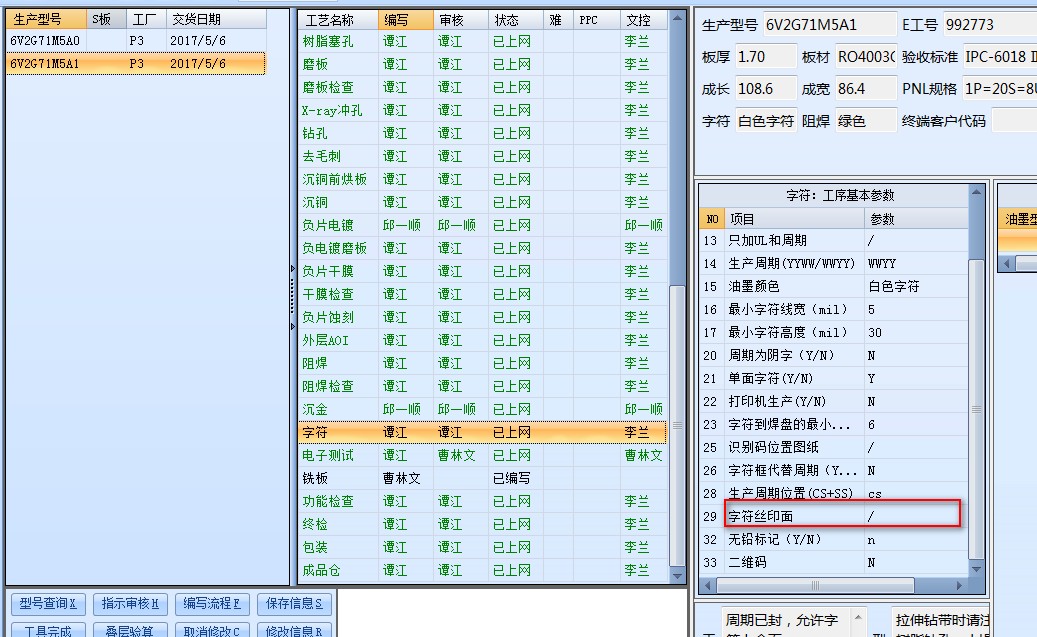Select the 负电镀磨板 process row
The image size is (1037, 637).
coord(483,249)
